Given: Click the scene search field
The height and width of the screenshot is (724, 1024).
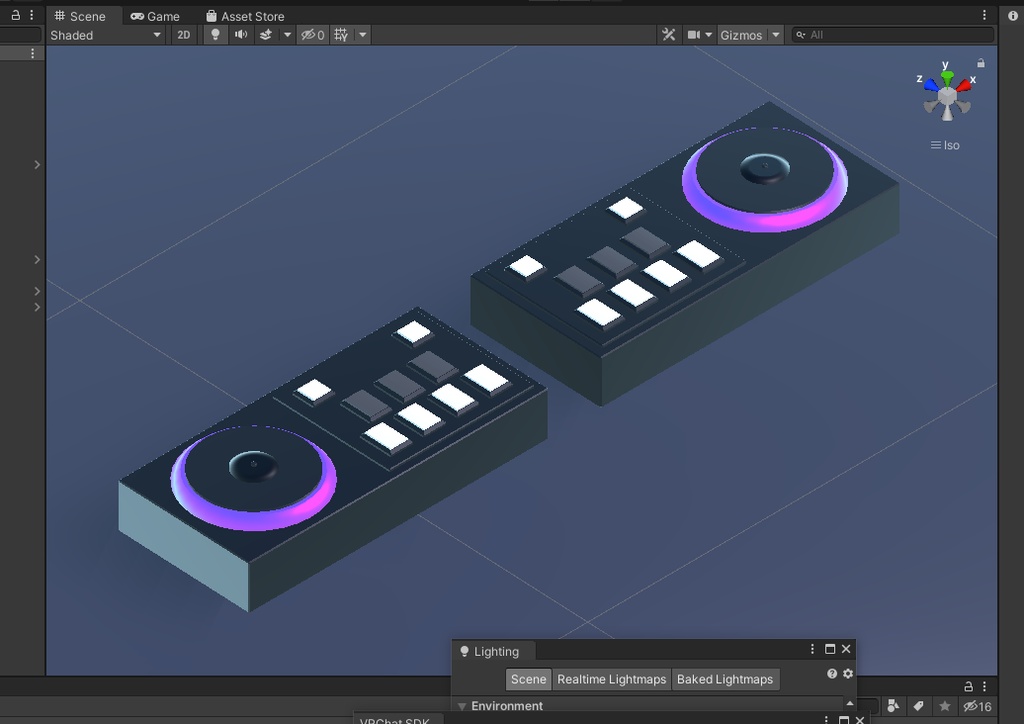Looking at the screenshot, I should pos(893,35).
